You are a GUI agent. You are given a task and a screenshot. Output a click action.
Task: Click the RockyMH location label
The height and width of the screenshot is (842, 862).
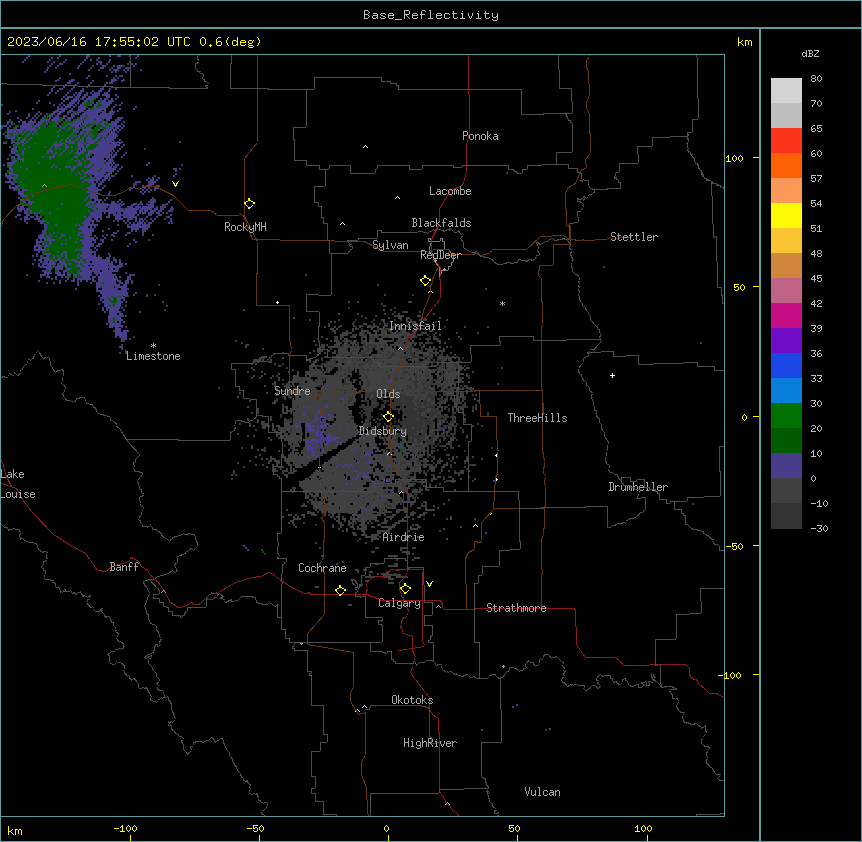coord(245,226)
